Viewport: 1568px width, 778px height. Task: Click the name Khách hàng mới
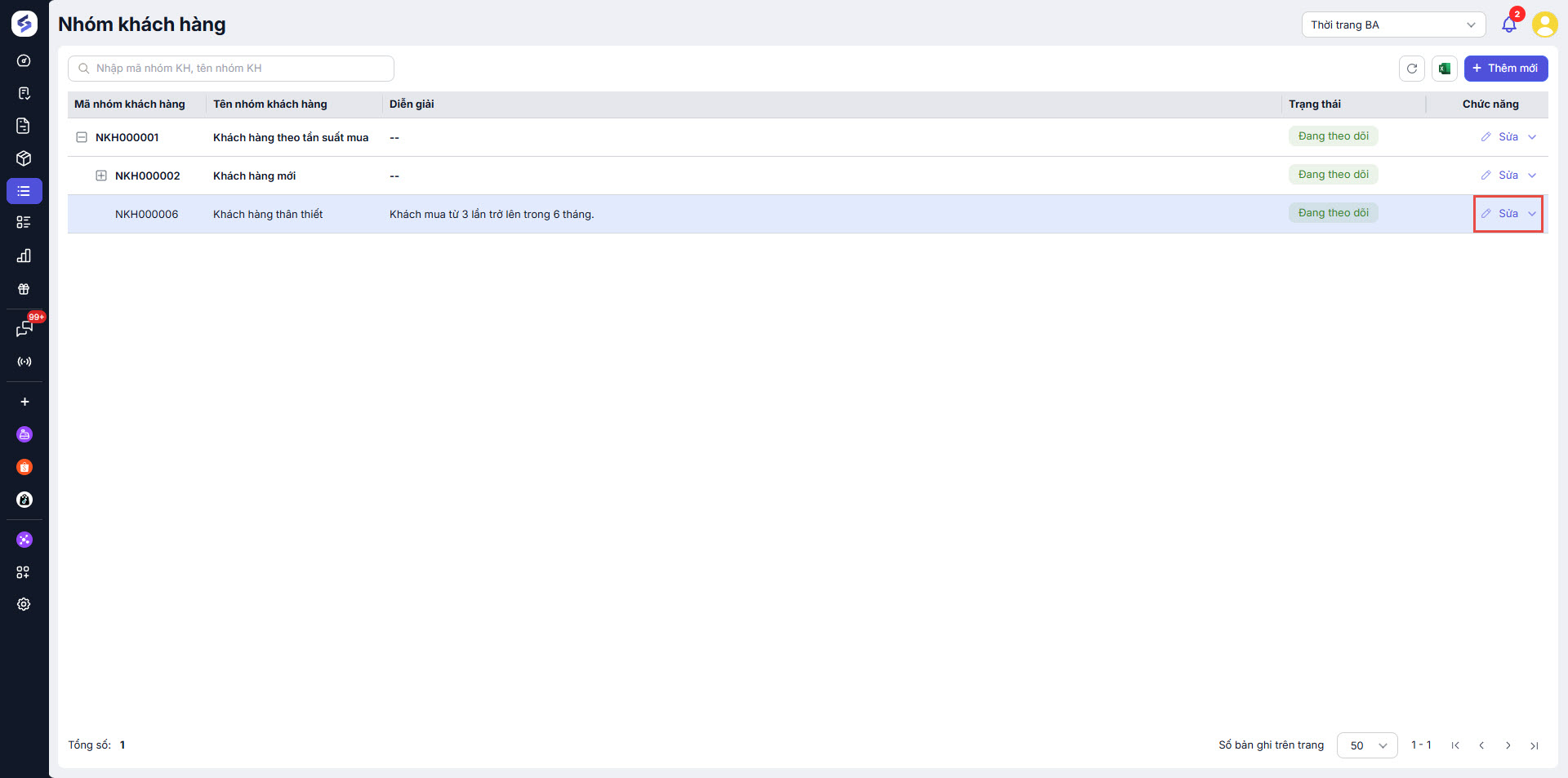click(255, 176)
